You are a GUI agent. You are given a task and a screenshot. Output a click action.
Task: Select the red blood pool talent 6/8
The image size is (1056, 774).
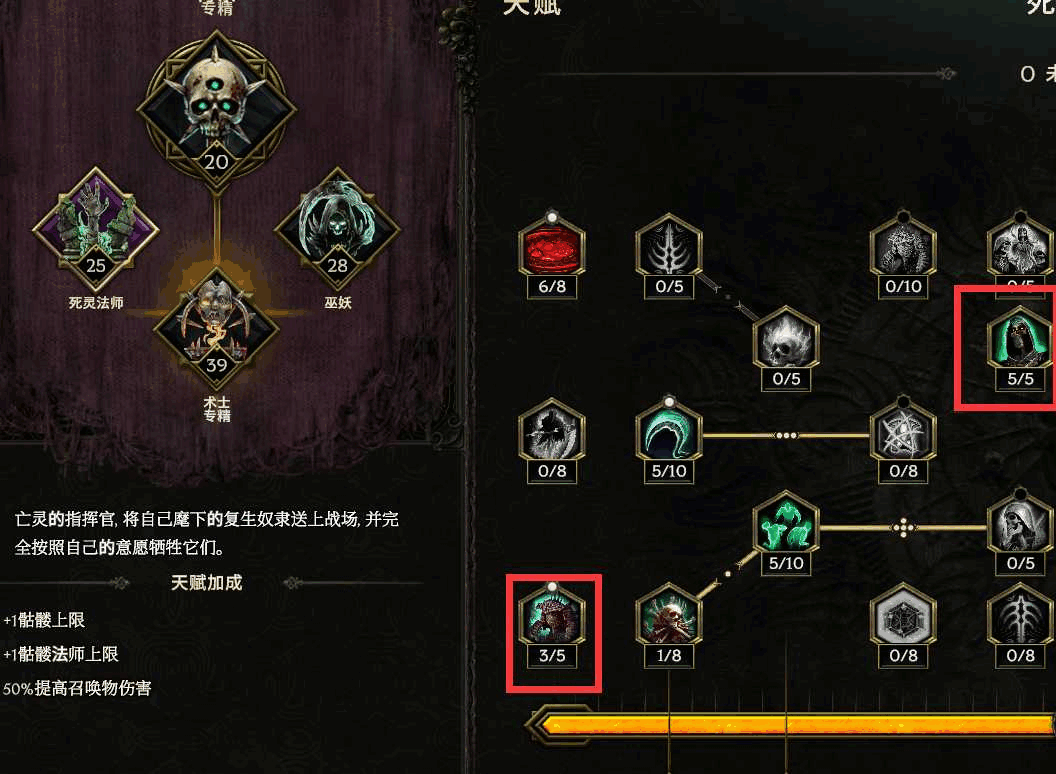pos(552,248)
